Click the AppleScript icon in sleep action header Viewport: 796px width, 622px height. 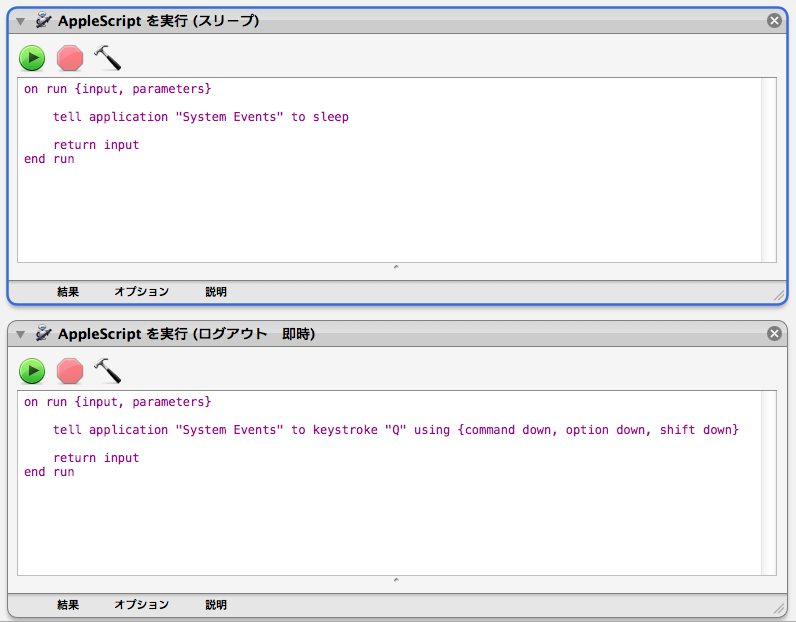43,20
